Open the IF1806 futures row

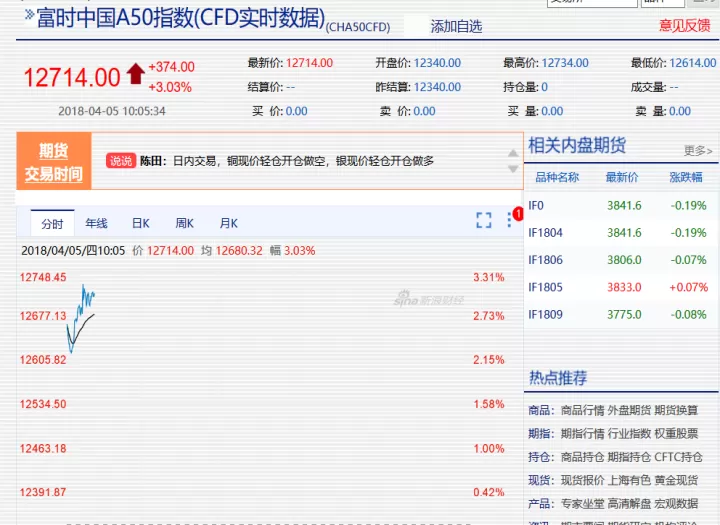(621, 260)
